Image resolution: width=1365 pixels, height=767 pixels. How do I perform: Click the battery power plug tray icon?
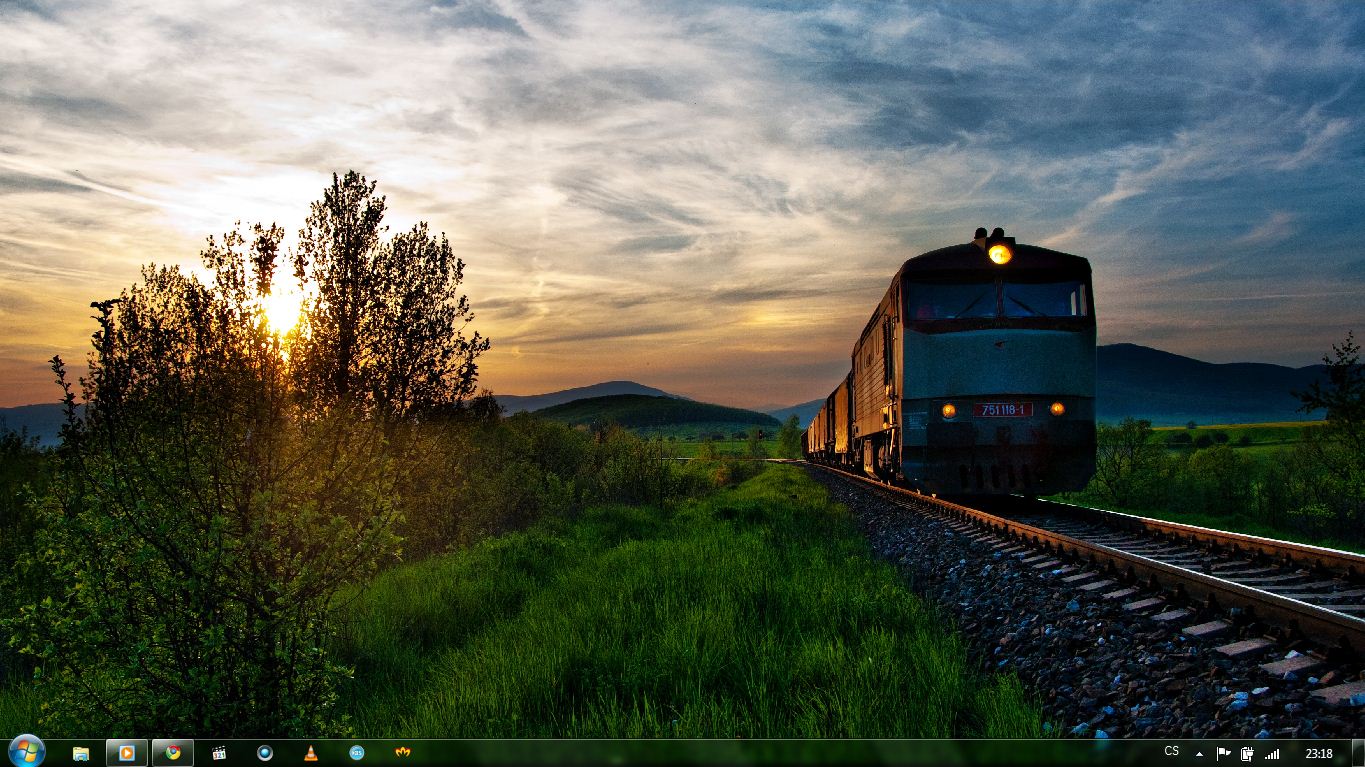pos(1247,754)
